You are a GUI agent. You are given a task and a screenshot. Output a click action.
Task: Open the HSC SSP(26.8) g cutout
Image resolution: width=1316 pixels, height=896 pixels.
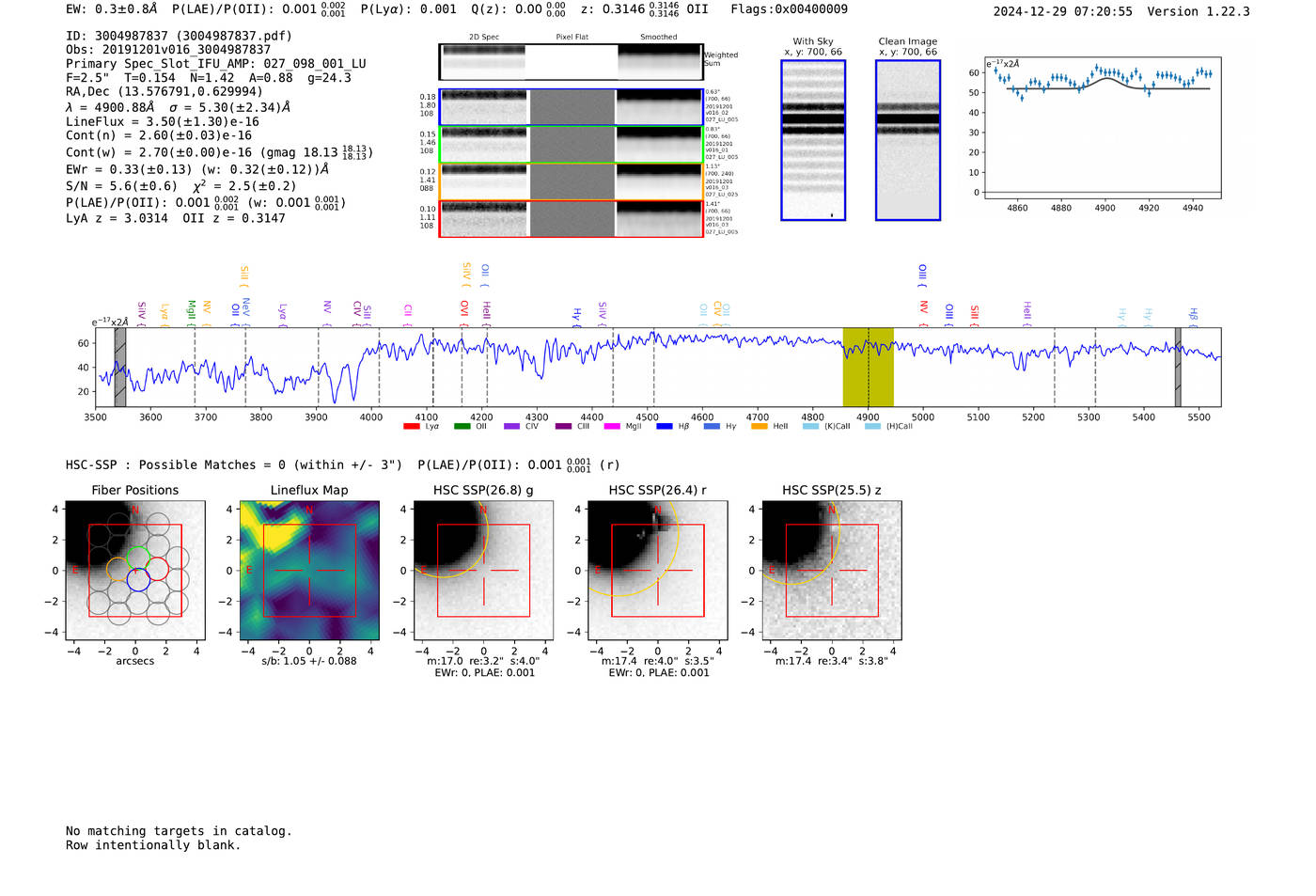click(483, 571)
